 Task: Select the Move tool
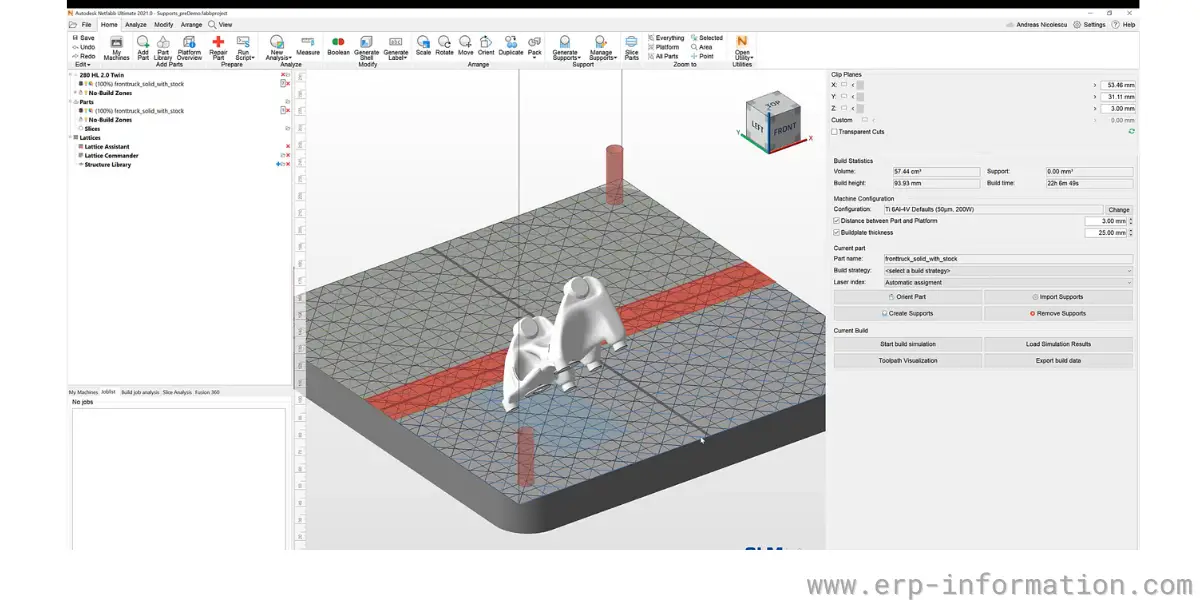click(x=465, y=45)
